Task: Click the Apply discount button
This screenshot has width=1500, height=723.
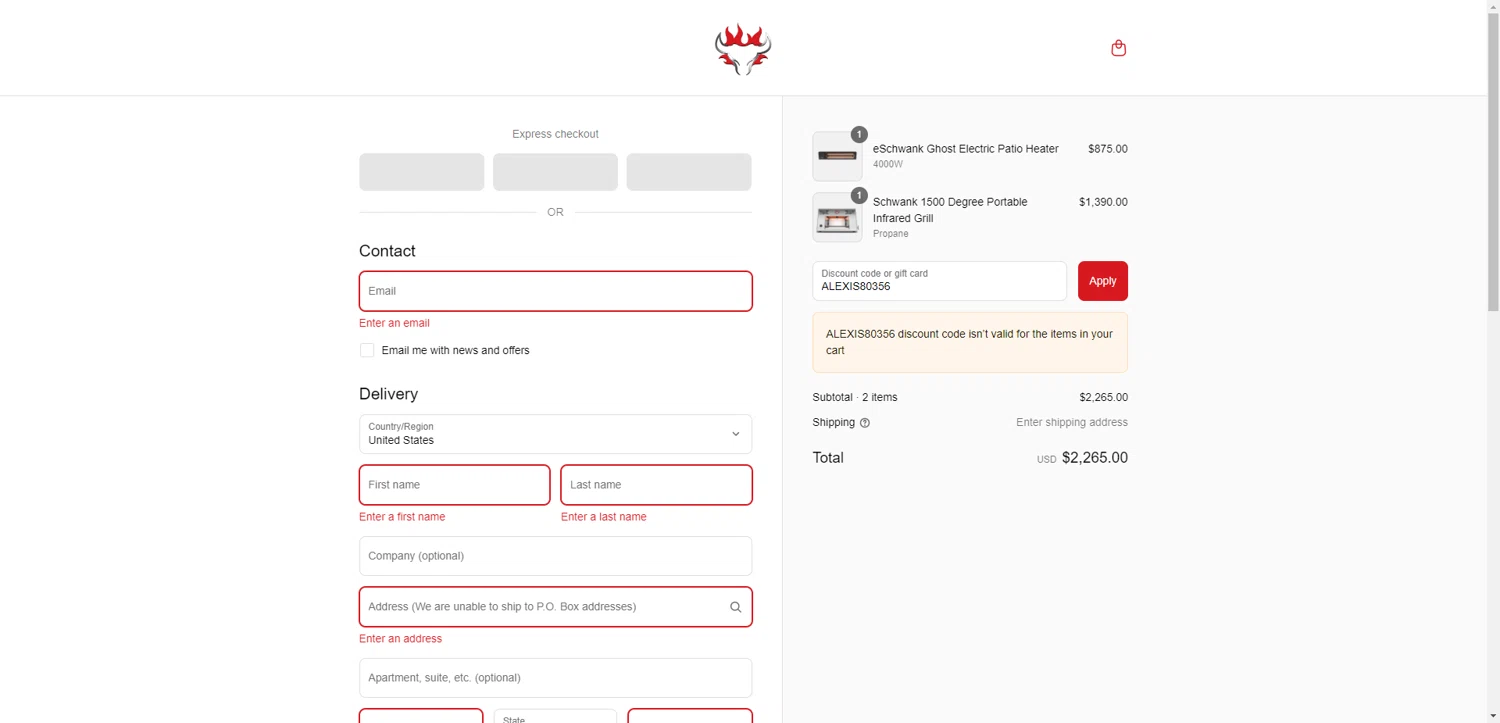Action: [x=1102, y=281]
